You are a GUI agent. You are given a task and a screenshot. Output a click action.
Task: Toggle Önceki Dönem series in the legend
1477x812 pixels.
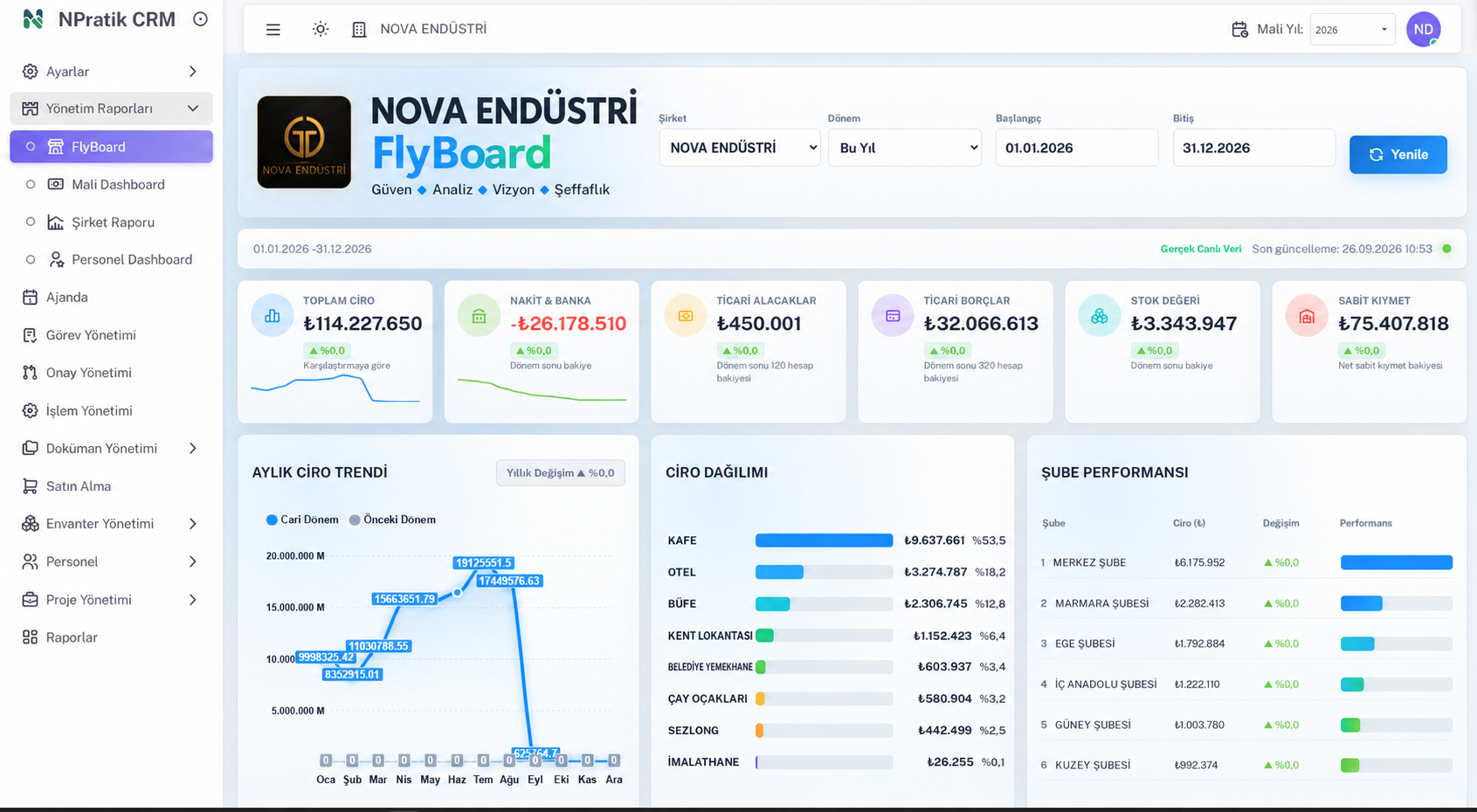[392, 520]
